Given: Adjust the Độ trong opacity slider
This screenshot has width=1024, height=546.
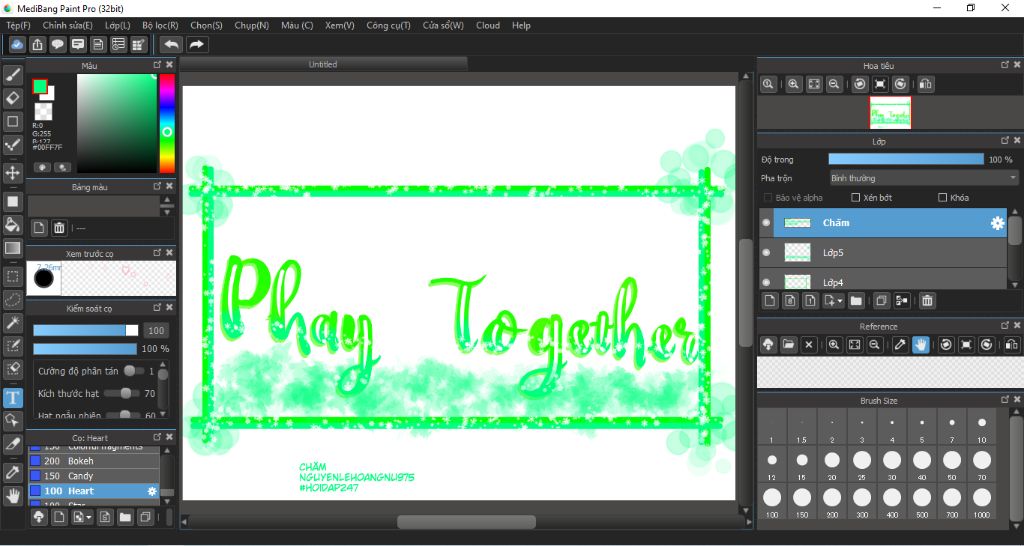Looking at the screenshot, I should [906, 159].
